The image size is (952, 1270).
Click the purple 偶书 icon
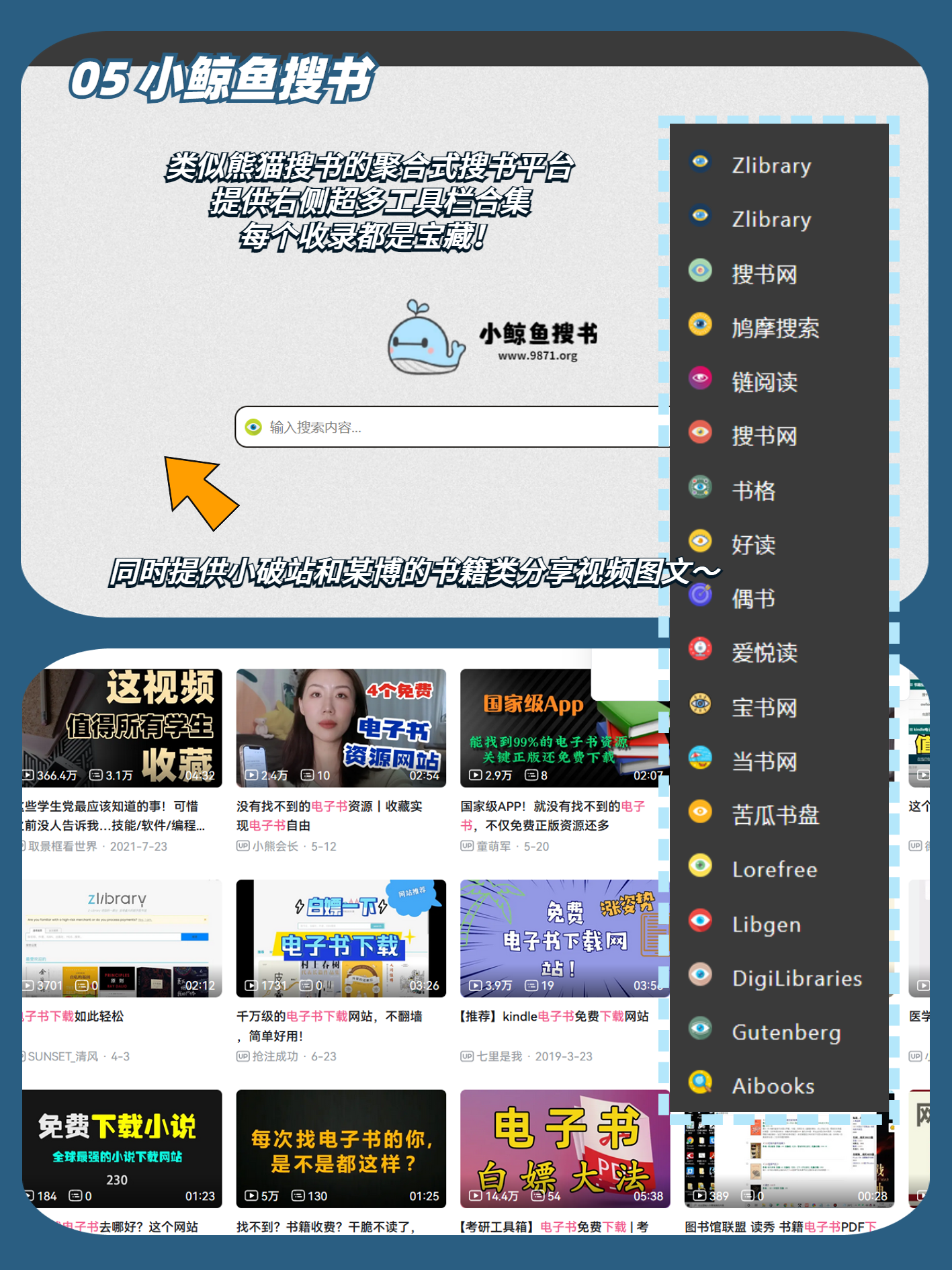coord(700,595)
